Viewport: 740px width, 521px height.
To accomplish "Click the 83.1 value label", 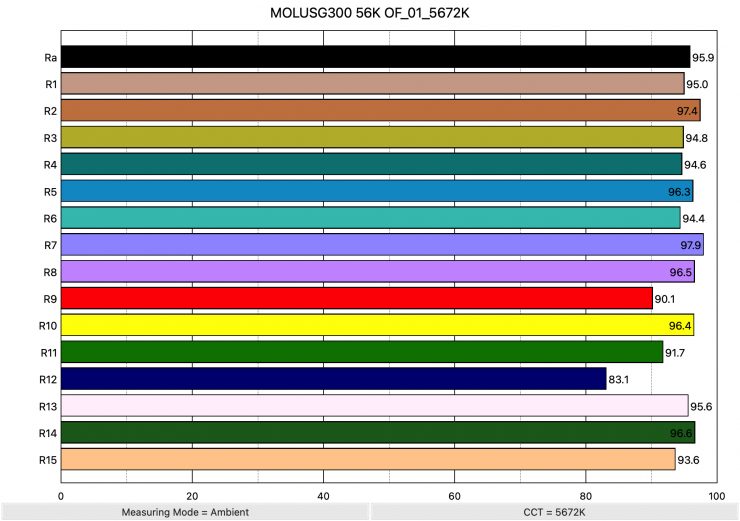I will tap(619, 380).
